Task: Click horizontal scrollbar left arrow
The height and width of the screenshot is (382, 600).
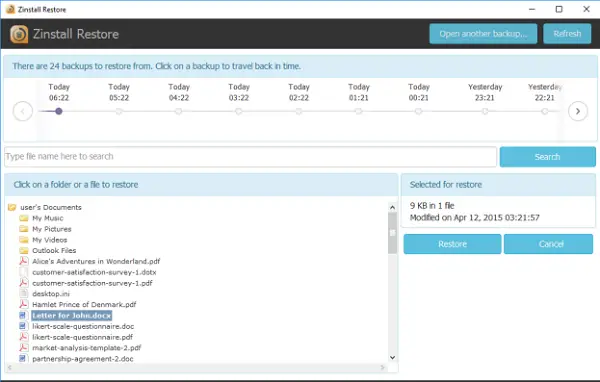Action: [10, 367]
